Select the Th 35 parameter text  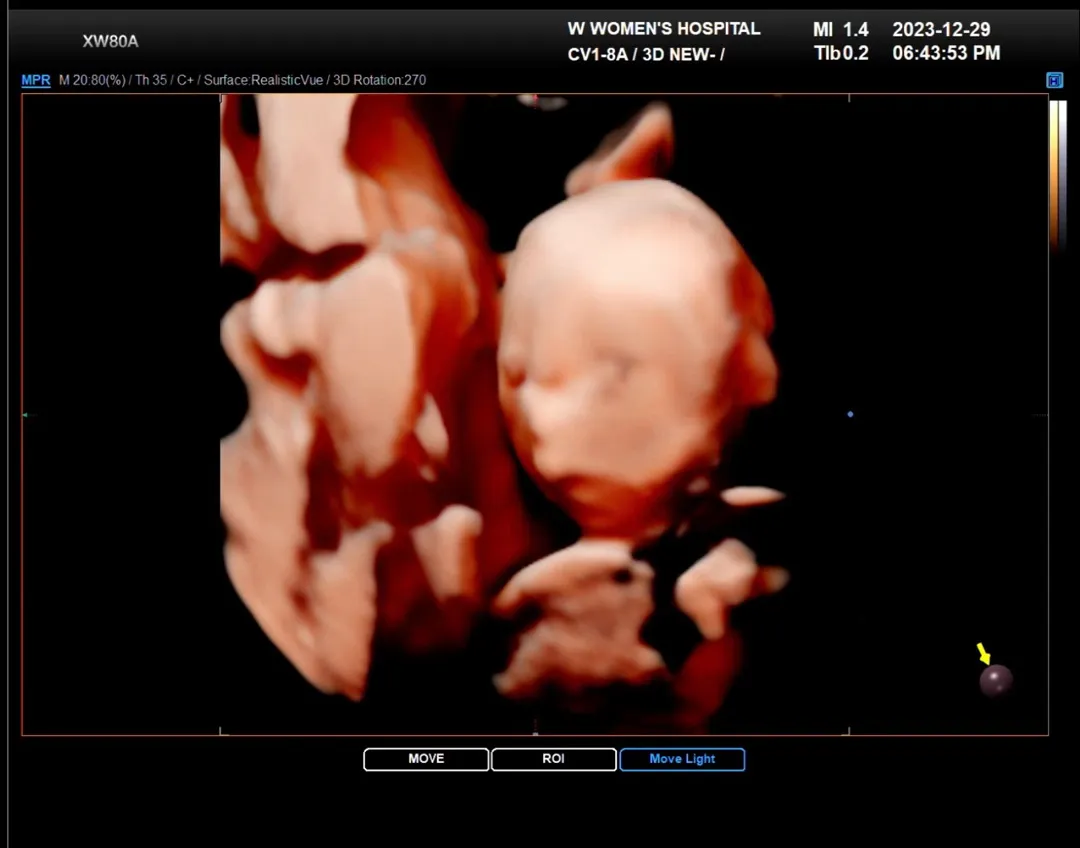(151, 80)
